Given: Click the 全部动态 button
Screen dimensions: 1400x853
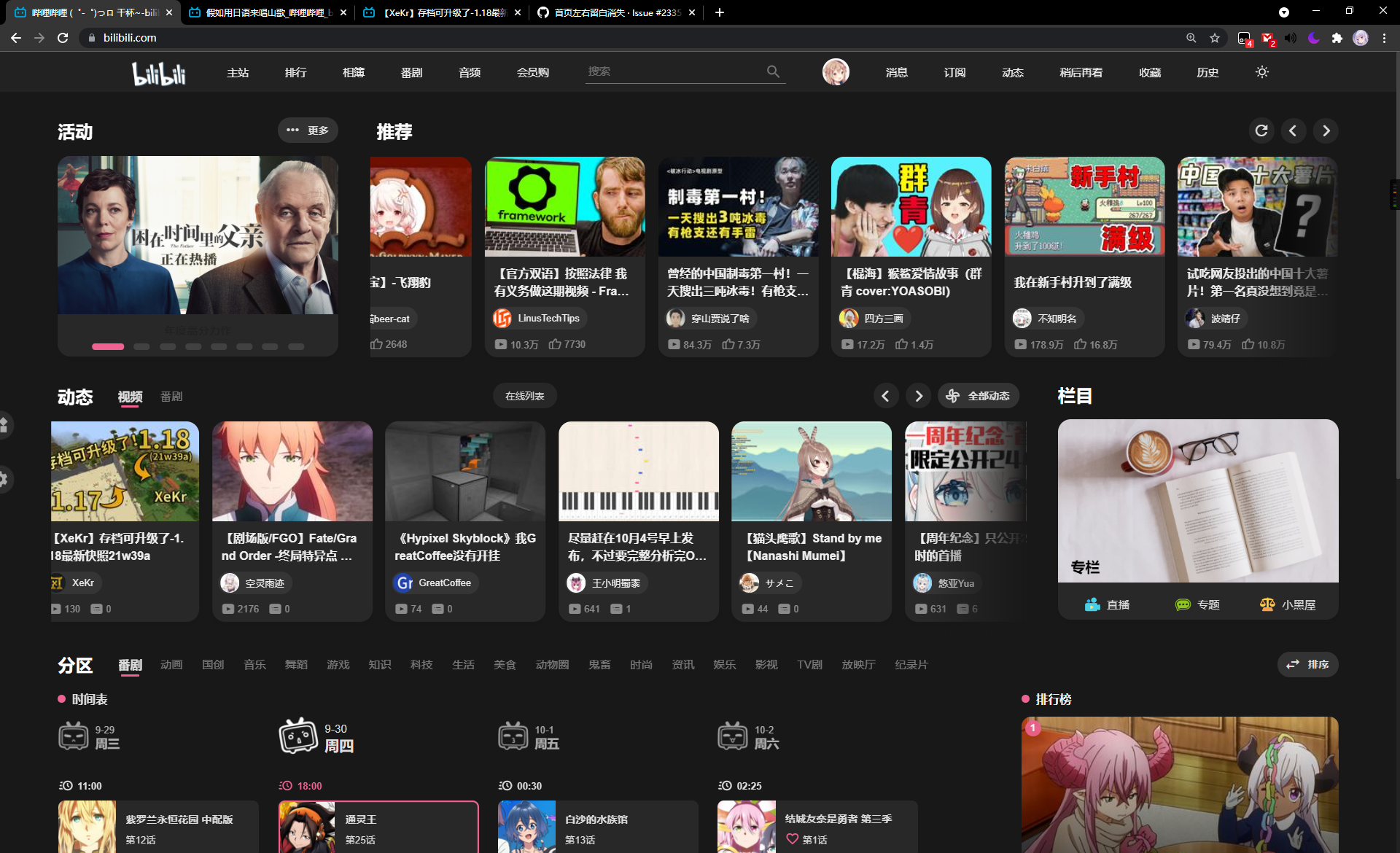Looking at the screenshot, I should (x=978, y=395).
